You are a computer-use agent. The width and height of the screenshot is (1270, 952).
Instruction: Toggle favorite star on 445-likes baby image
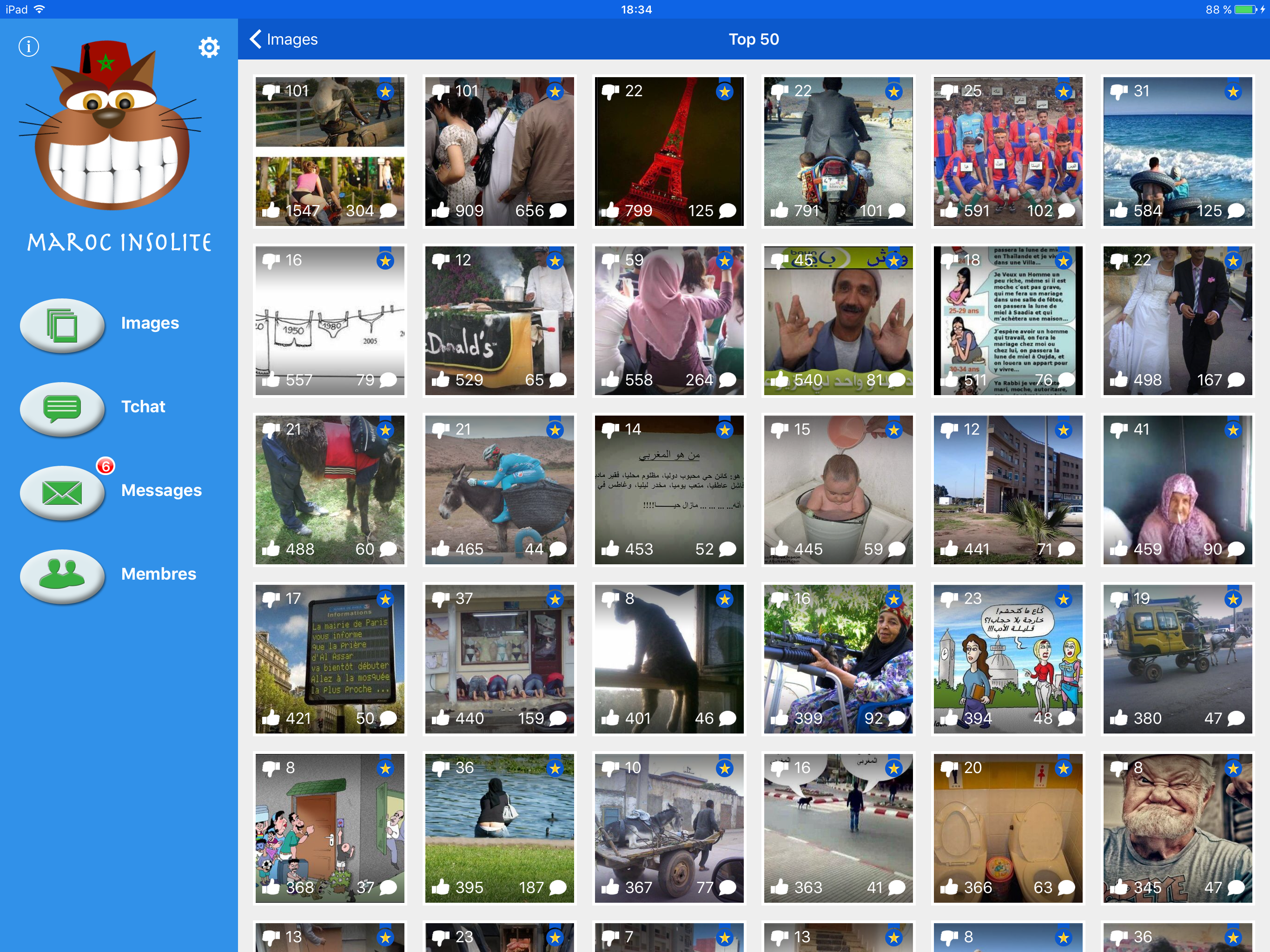click(894, 430)
